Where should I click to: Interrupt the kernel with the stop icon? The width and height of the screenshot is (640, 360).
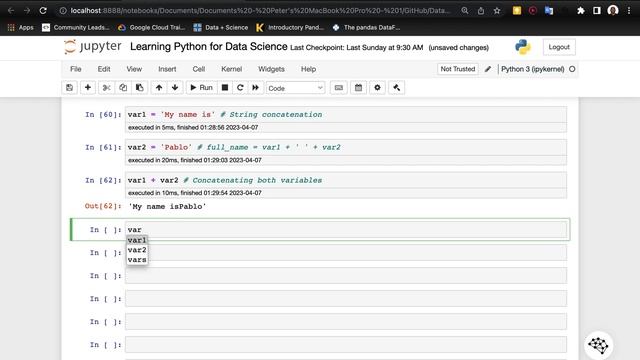tap(225, 88)
